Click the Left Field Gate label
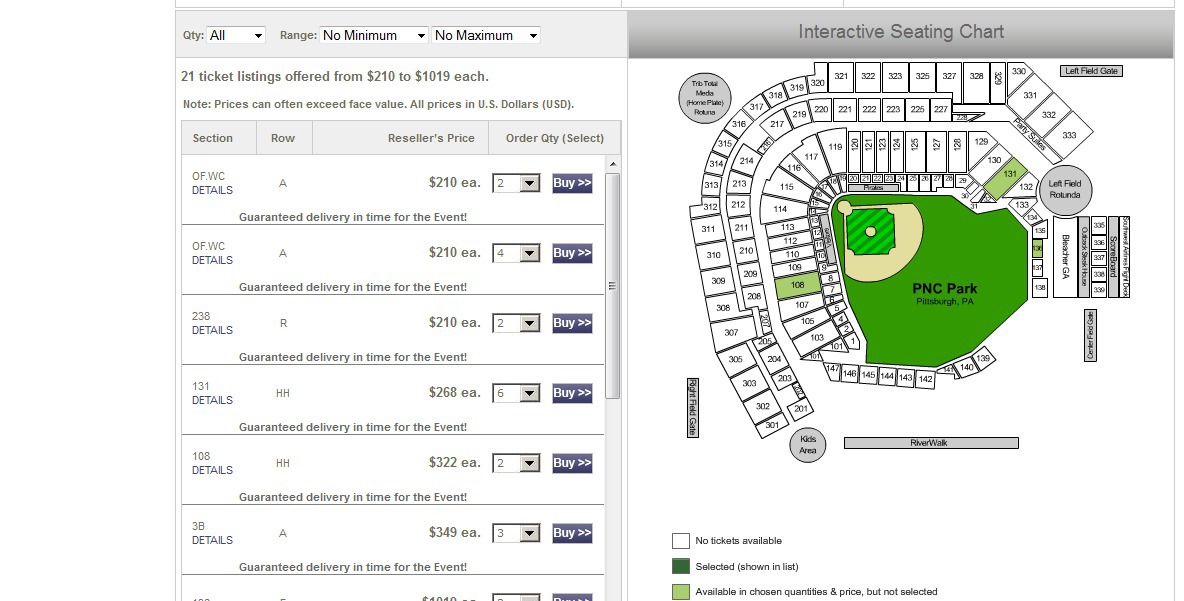The width and height of the screenshot is (1184, 601). point(1091,71)
